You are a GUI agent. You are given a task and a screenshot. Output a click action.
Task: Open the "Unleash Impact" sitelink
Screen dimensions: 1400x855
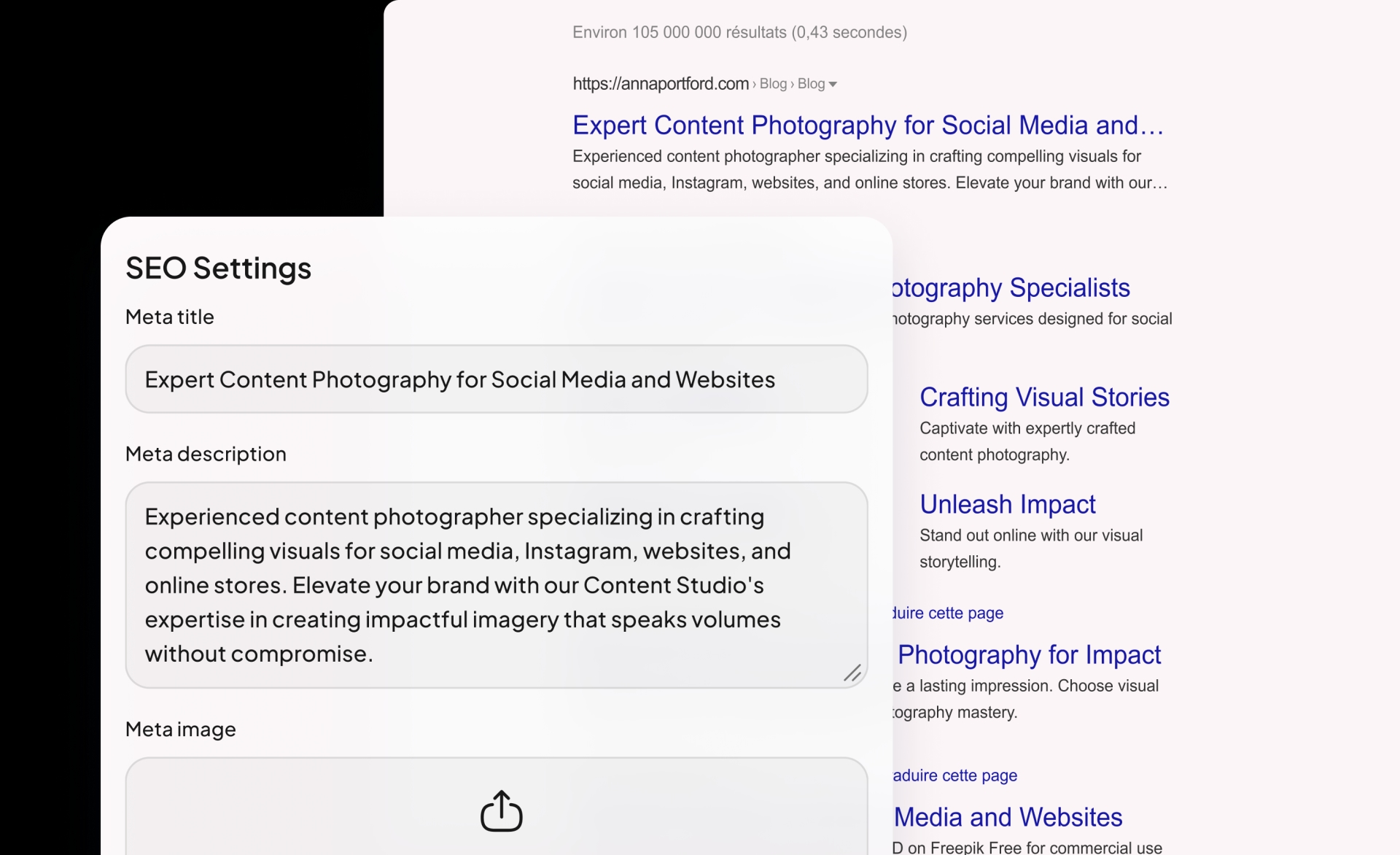[1008, 505]
